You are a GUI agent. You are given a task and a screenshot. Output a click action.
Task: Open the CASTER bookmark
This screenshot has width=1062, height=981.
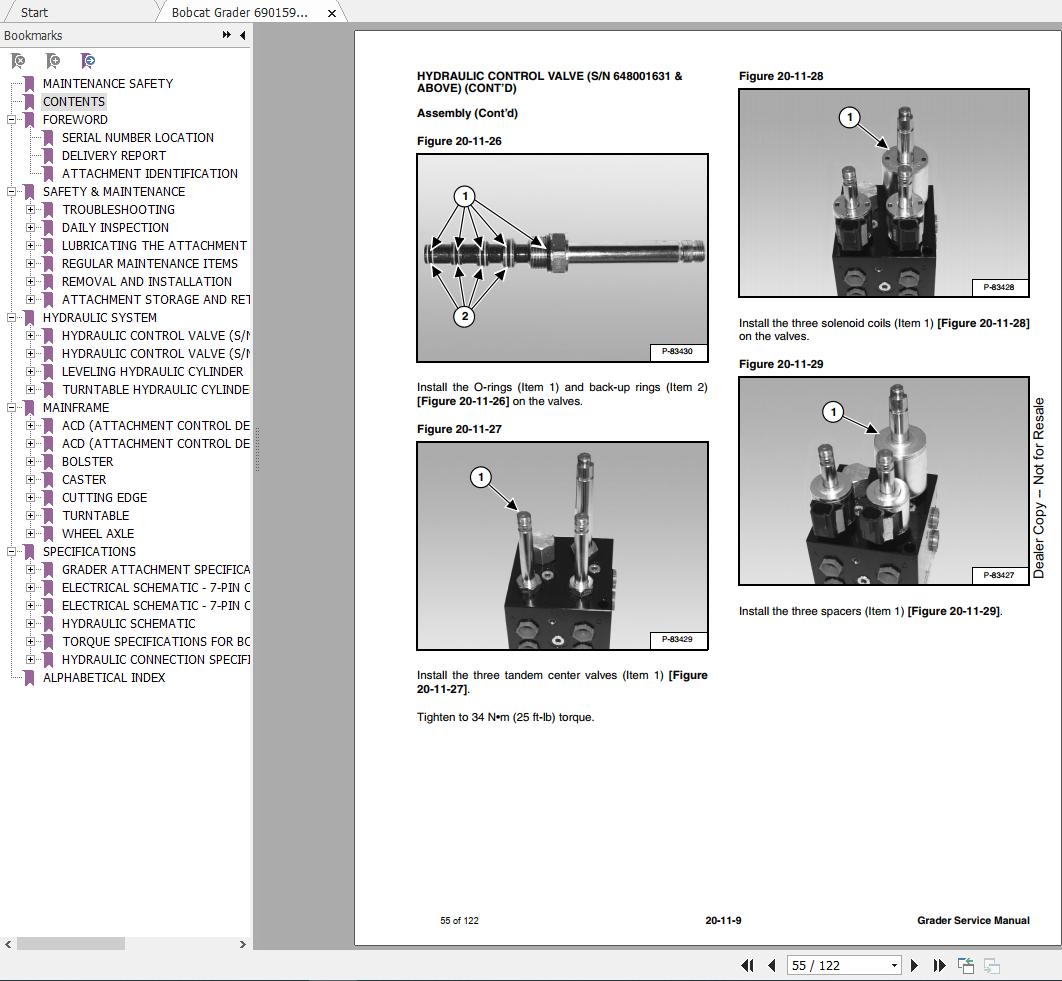click(x=84, y=480)
